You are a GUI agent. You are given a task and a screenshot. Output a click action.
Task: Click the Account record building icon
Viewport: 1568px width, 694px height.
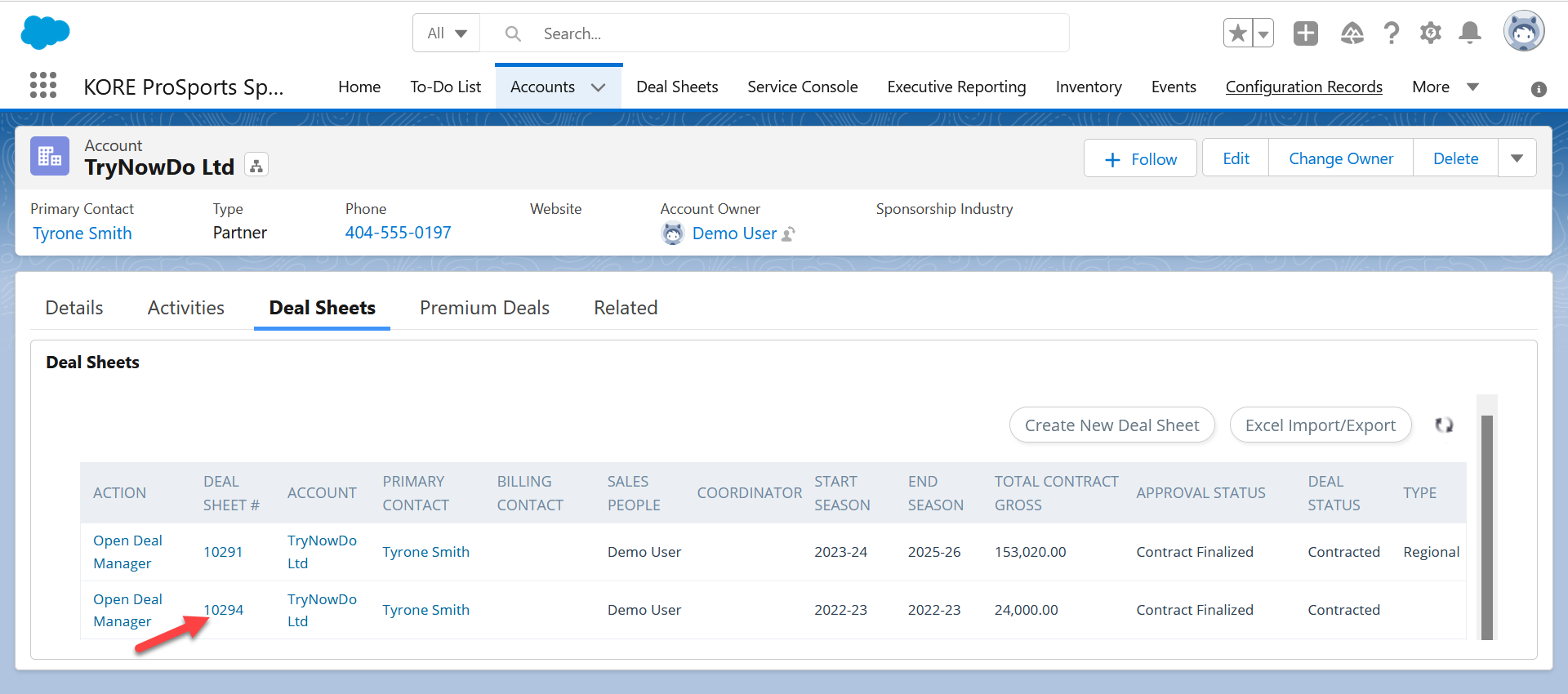[50, 156]
